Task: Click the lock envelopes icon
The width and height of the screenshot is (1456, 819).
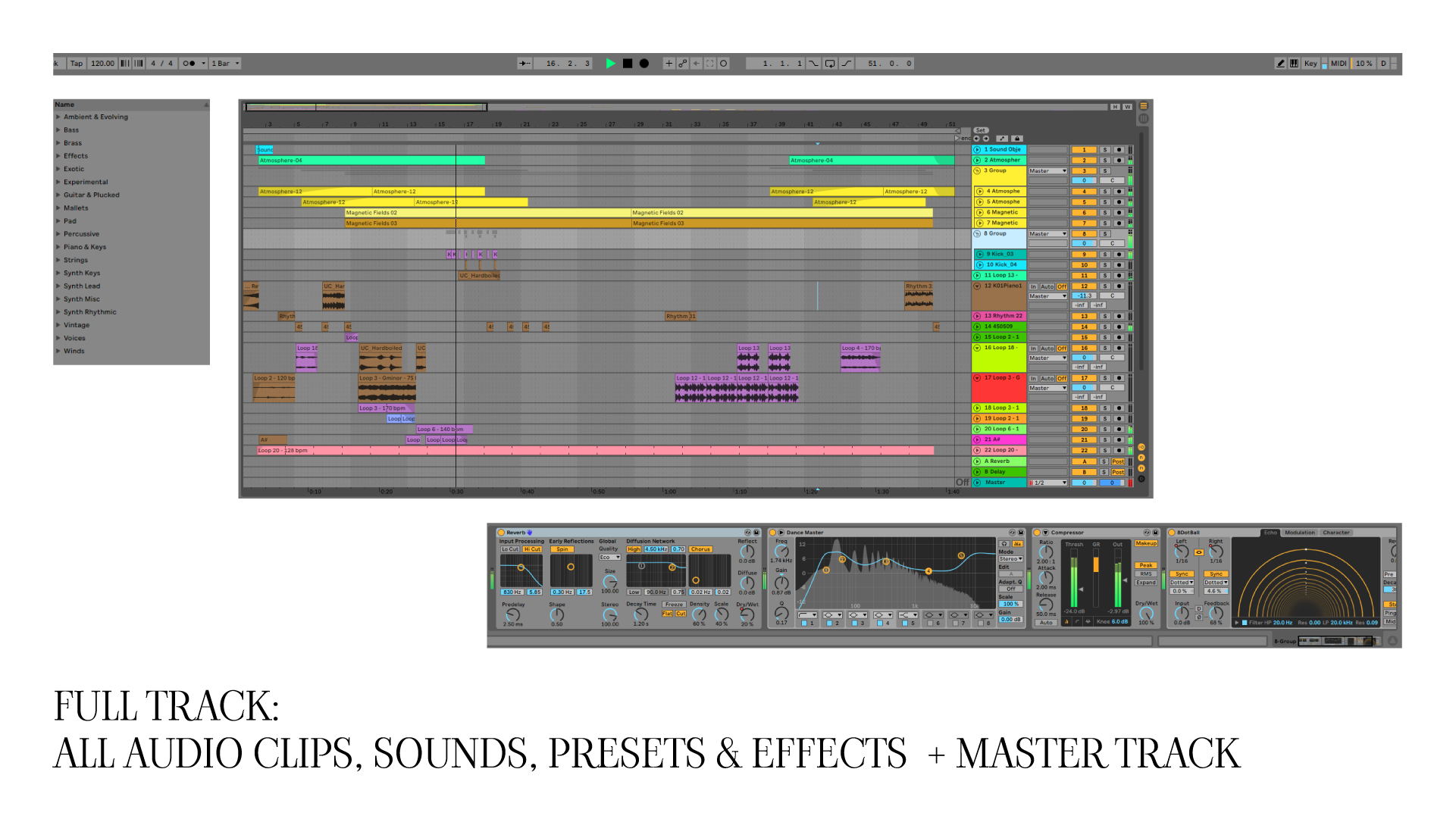Action: (1017, 139)
